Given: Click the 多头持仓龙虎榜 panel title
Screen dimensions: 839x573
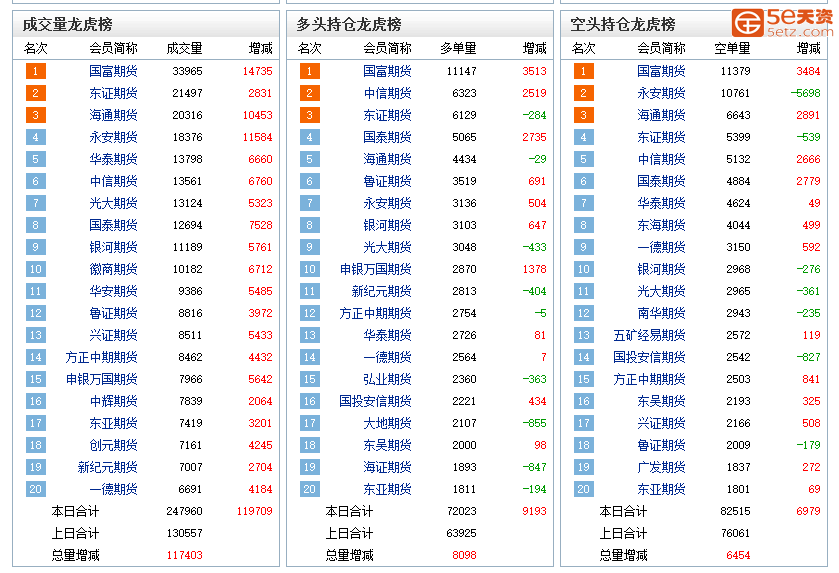Looking at the screenshot, I should (348, 25).
